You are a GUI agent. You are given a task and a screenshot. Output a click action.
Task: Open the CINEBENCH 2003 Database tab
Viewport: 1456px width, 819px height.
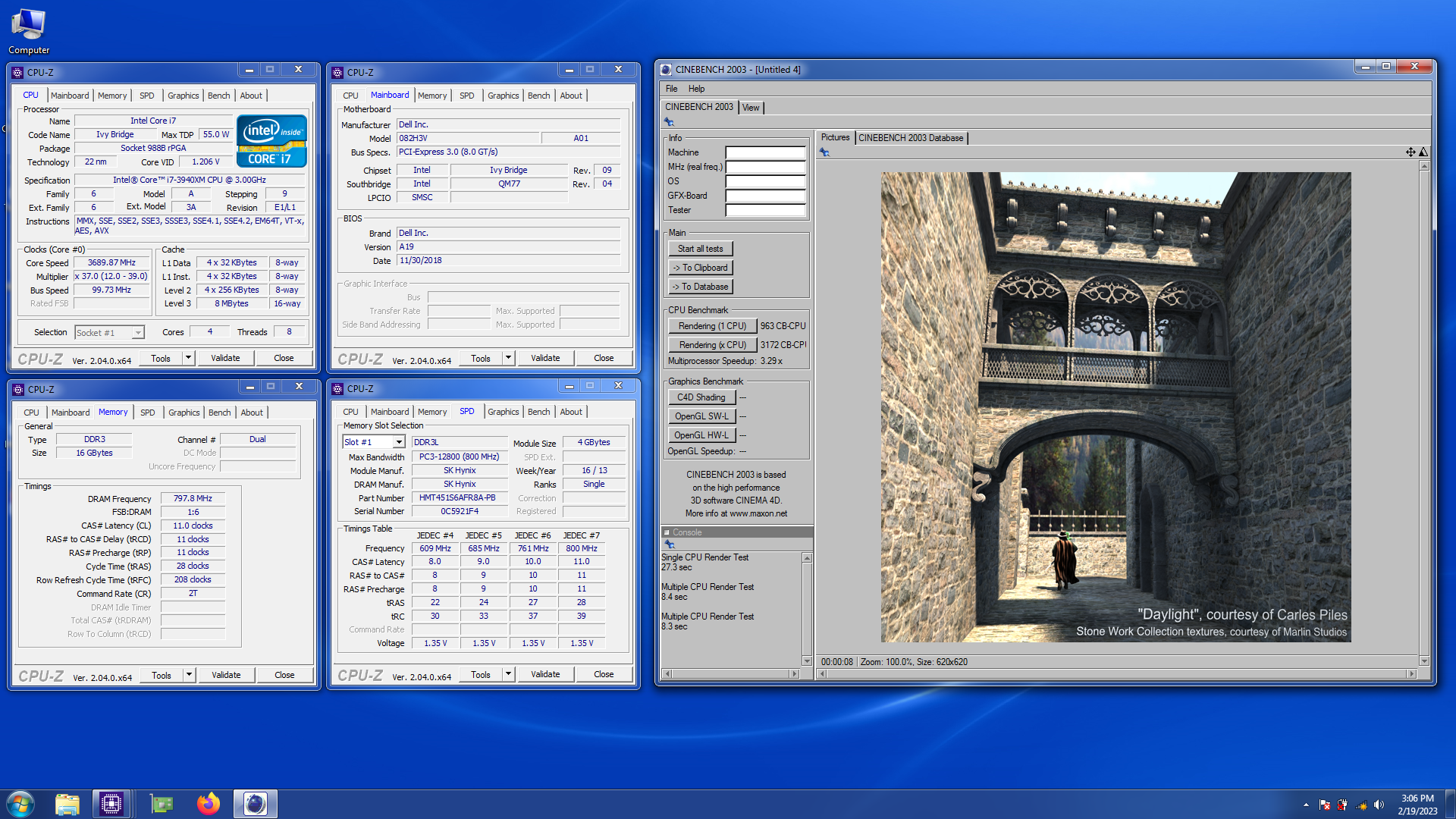911,138
